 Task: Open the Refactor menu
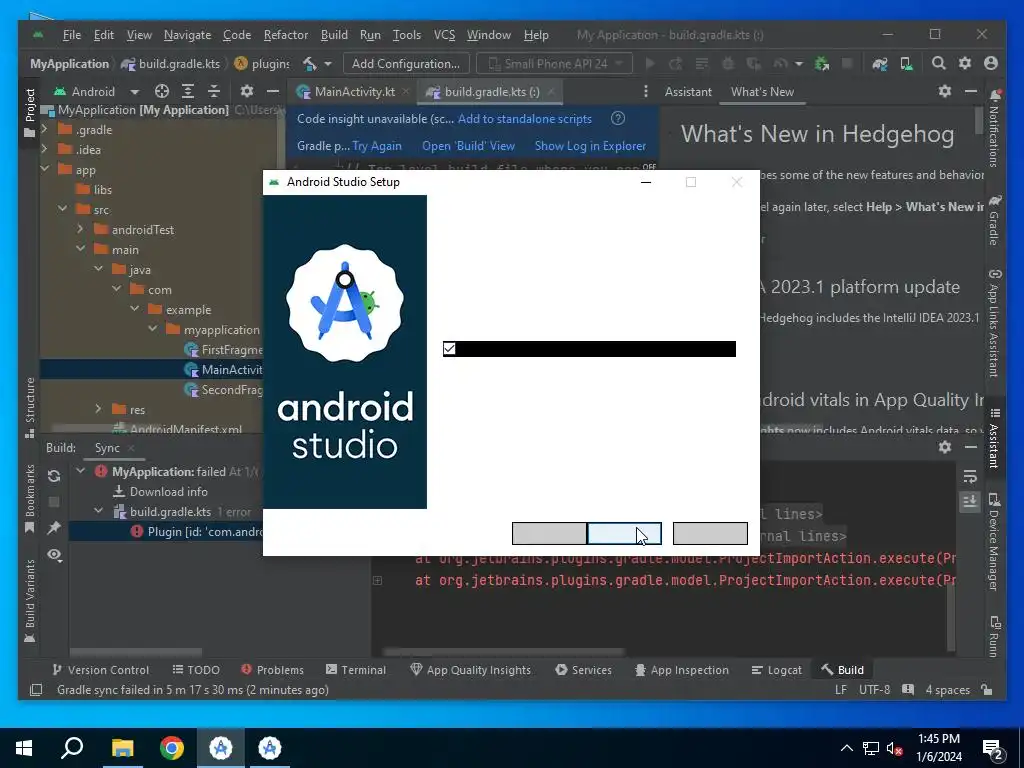[285, 35]
